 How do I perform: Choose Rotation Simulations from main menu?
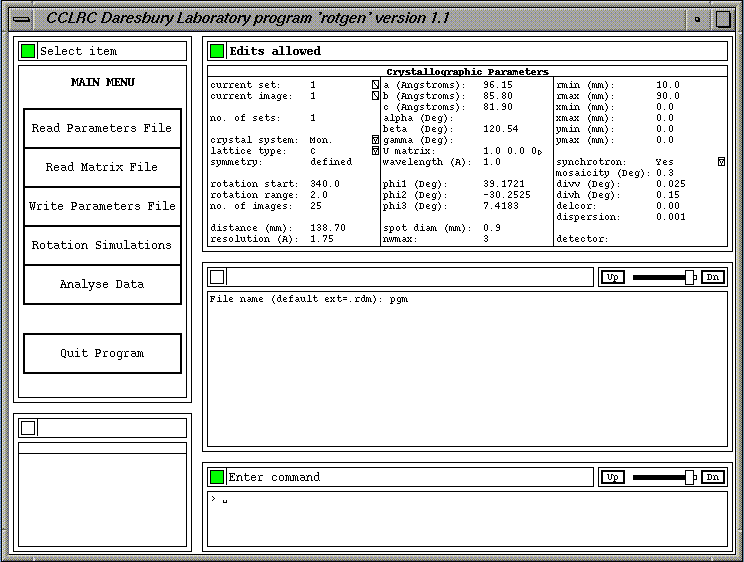102,246
